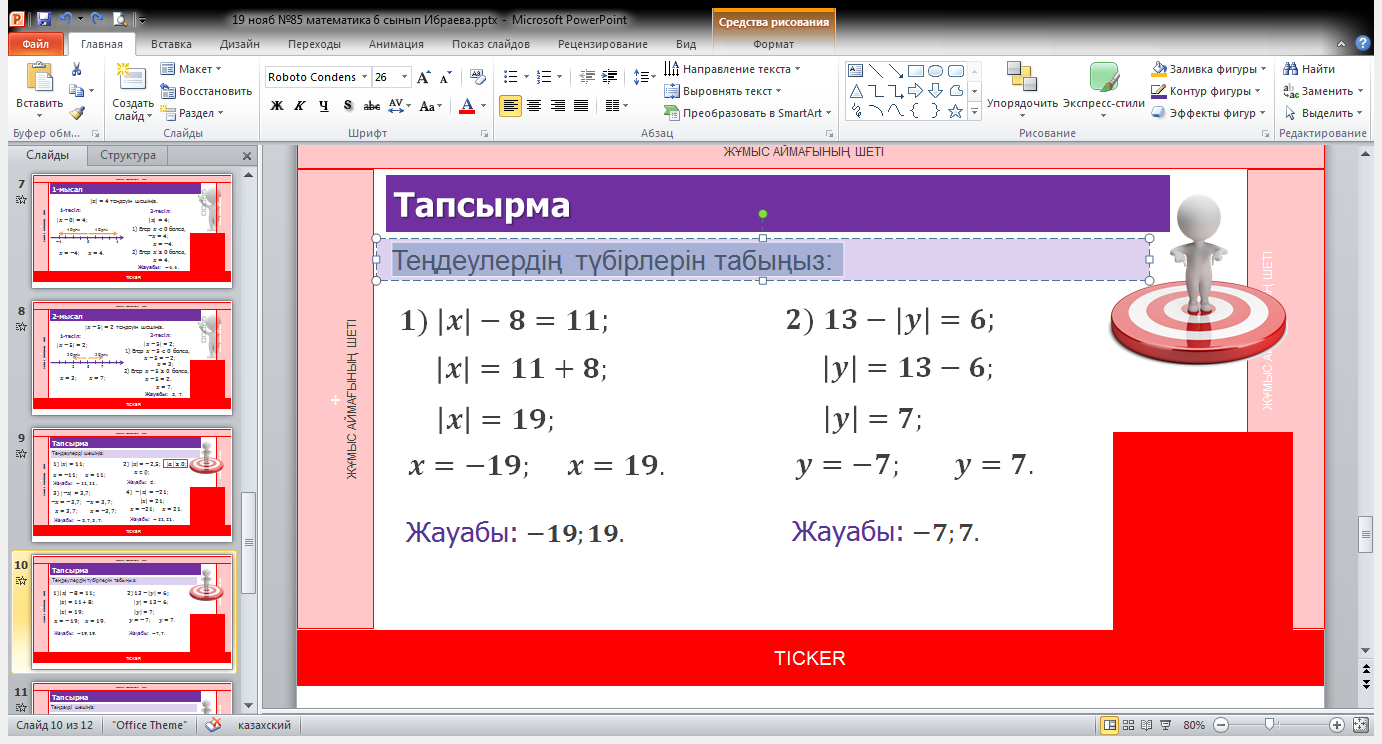
Task: Click the Decrease Font Size icon
Action: pos(444,77)
